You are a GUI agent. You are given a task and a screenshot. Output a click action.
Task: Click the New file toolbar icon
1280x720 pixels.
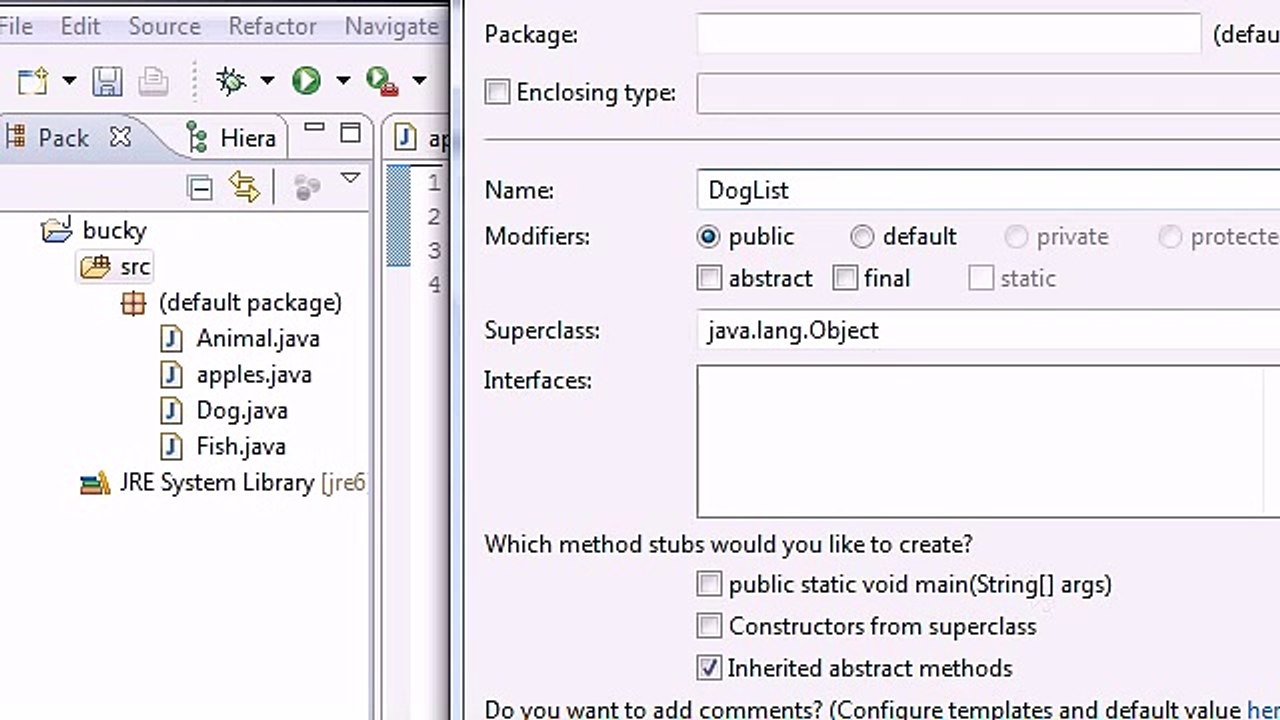point(32,80)
